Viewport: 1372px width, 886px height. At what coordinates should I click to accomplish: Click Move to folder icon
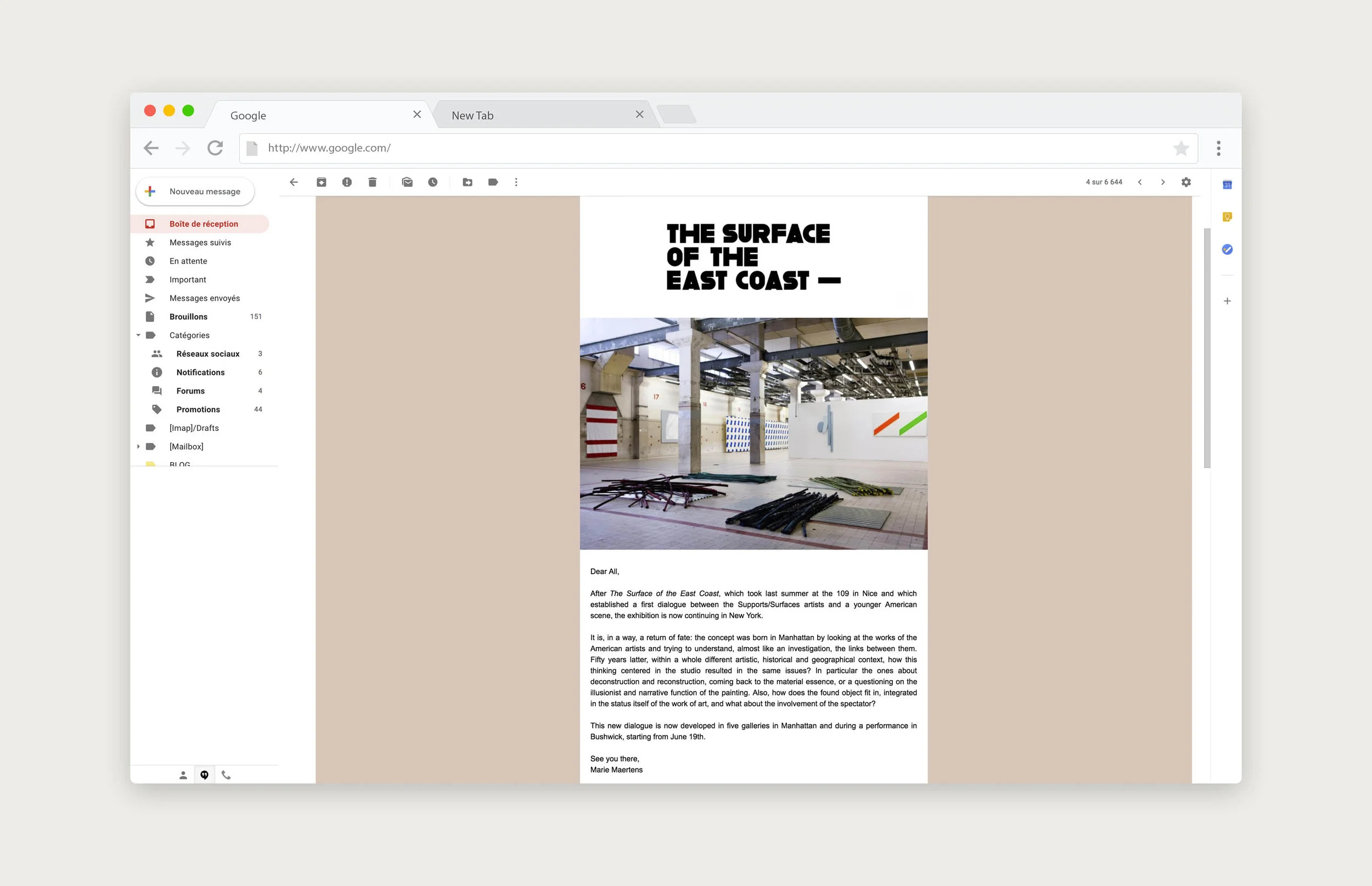(x=468, y=182)
